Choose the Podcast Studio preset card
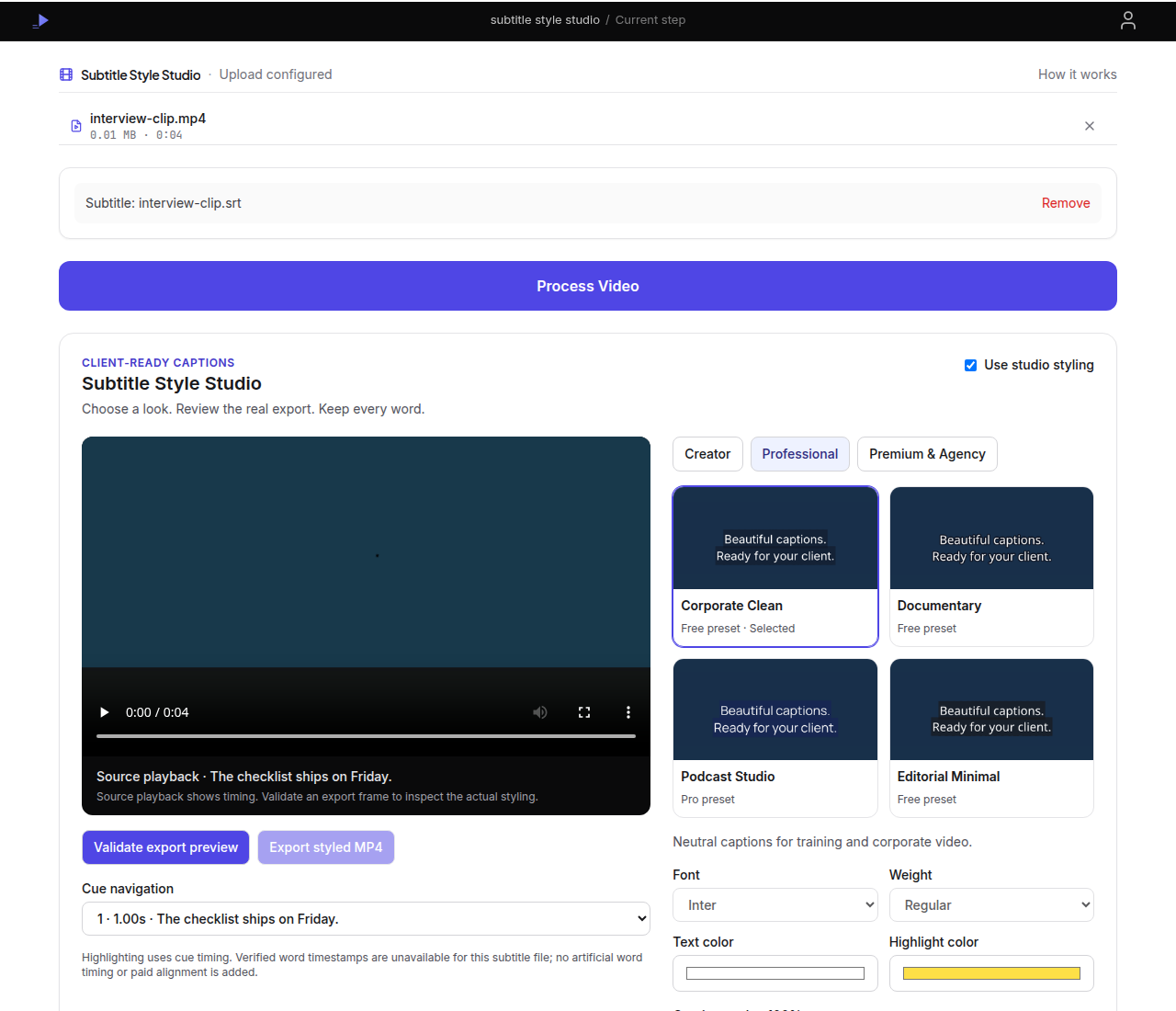Image resolution: width=1176 pixels, height=1011 pixels. [775, 738]
